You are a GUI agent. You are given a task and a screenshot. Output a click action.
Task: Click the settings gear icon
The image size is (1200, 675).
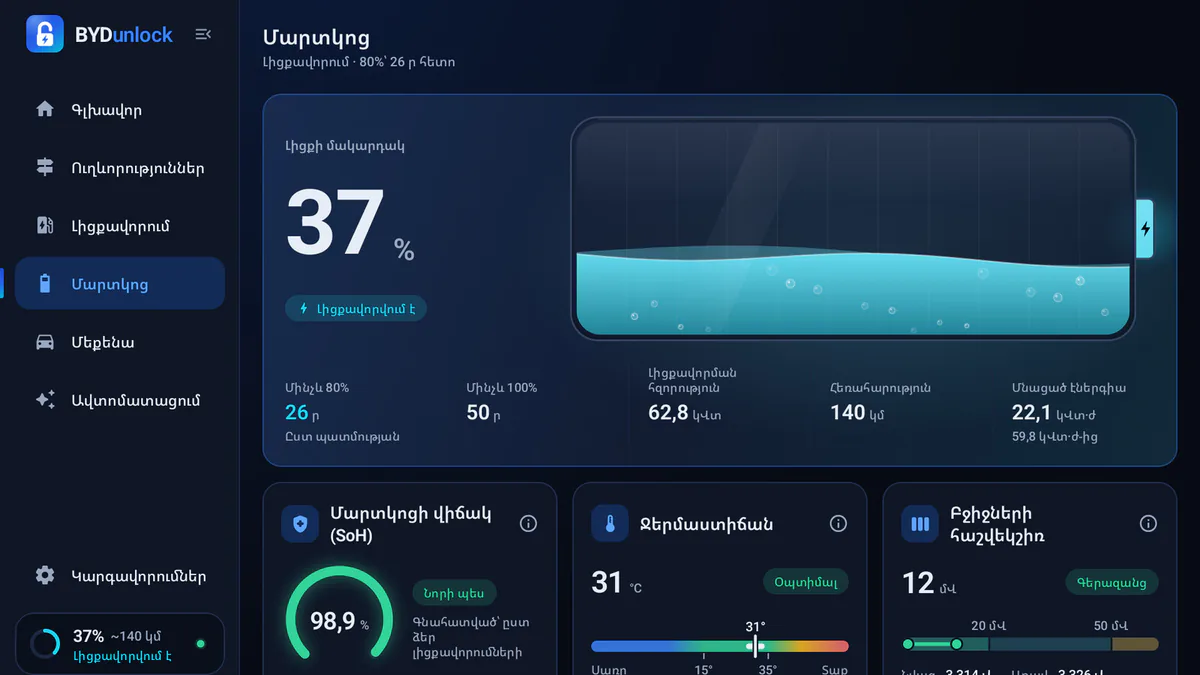45,575
